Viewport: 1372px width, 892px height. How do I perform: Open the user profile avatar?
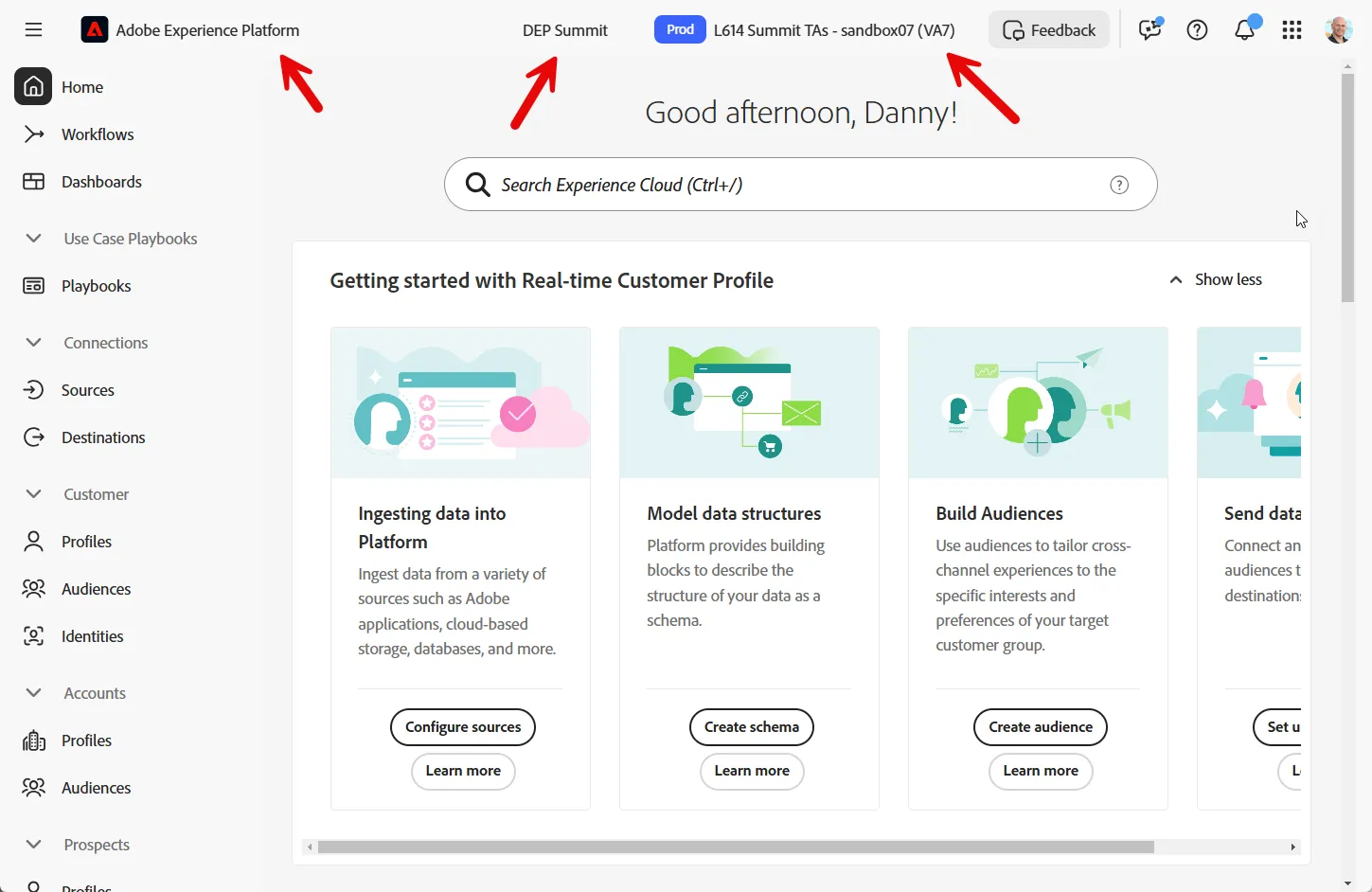(x=1338, y=30)
